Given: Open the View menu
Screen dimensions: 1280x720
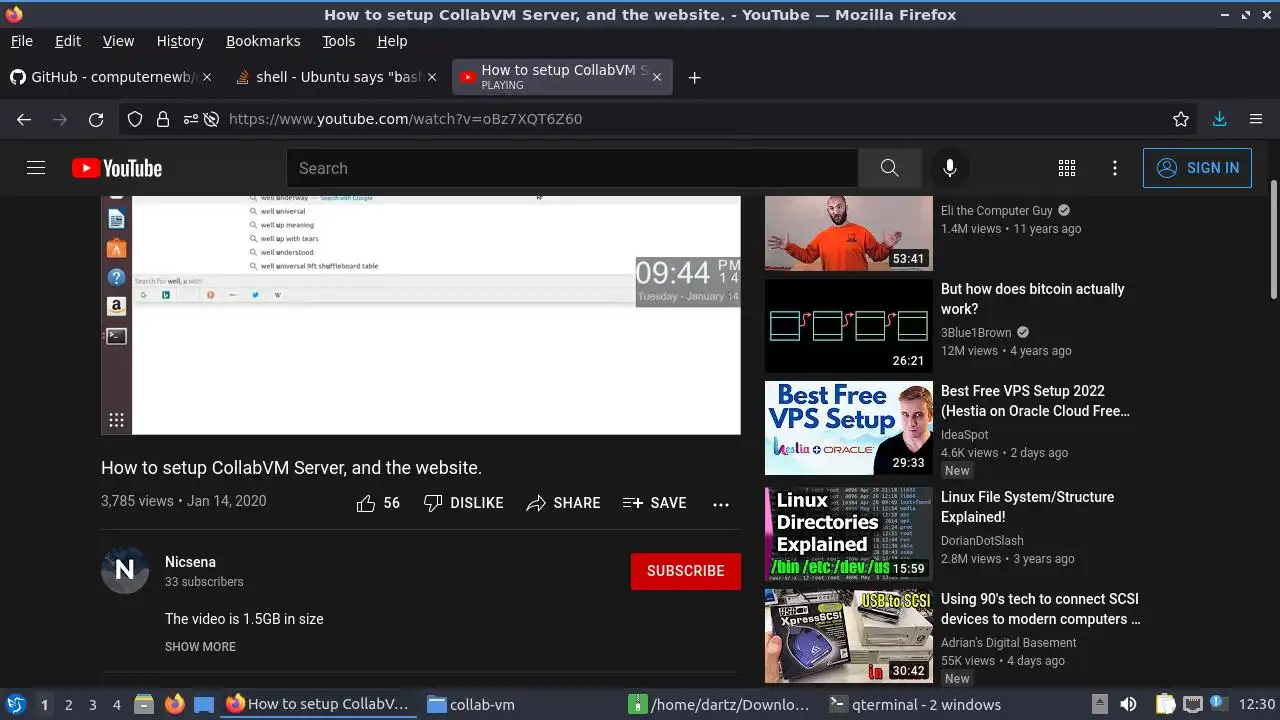Looking at the screenshot, I should (118, 41).
